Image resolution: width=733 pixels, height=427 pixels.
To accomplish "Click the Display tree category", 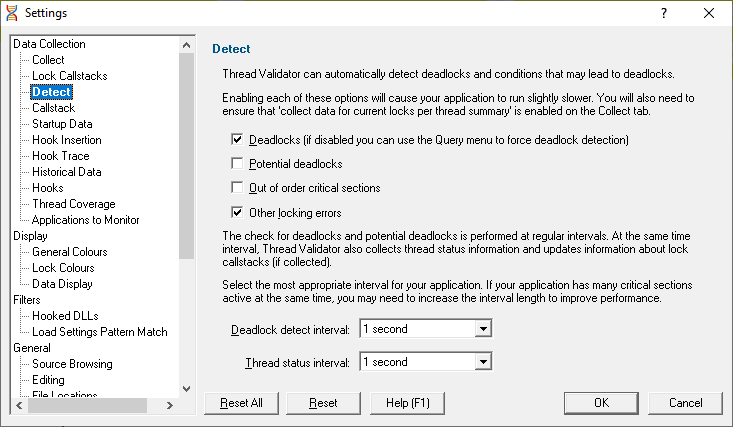I will pos(30,236).
